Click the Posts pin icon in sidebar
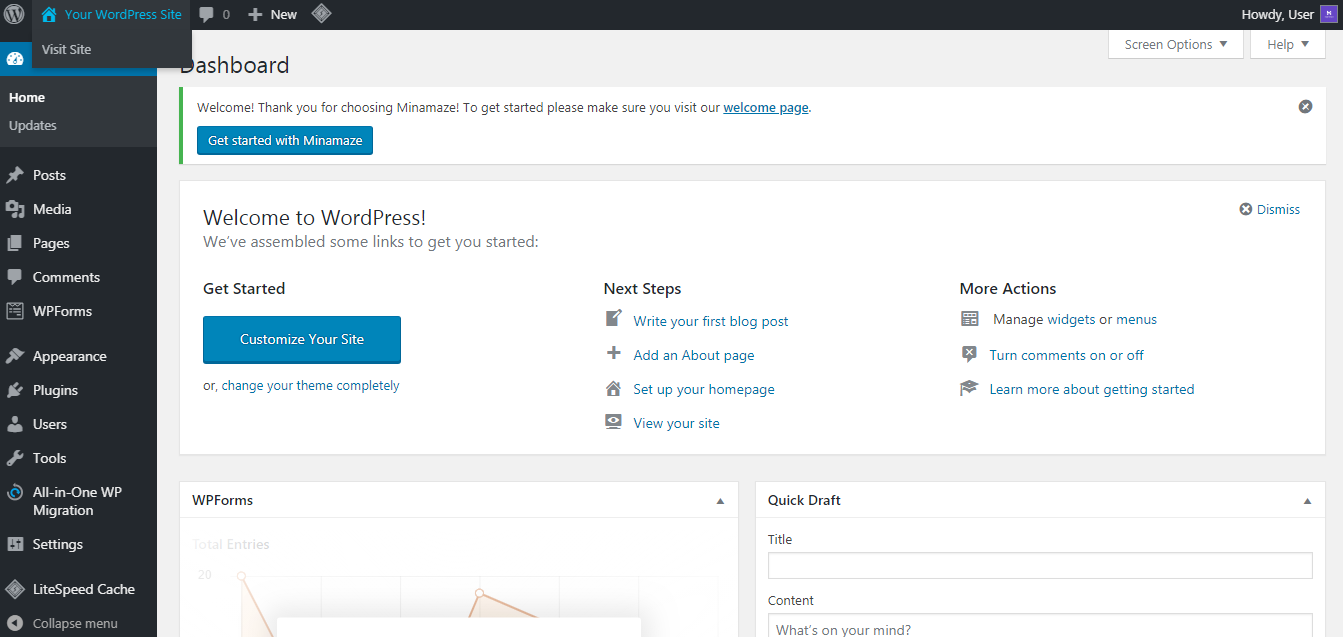 click(17, 174)
